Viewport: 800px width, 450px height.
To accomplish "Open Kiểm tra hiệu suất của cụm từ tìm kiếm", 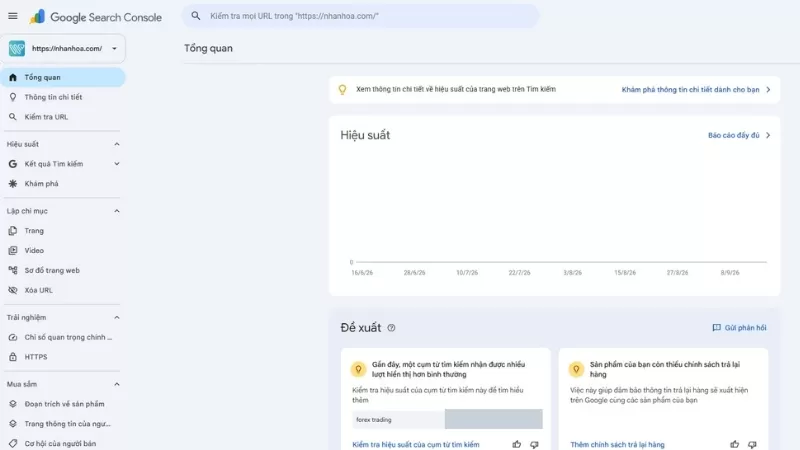I will [416, 445].
